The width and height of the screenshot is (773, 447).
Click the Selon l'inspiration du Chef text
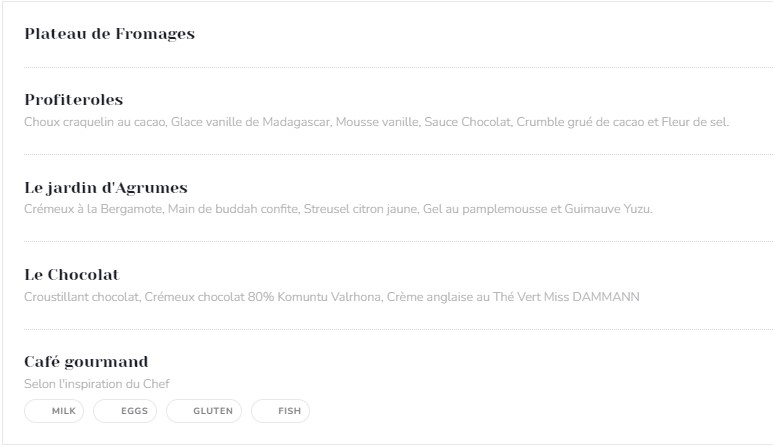click(x=97, y=383)
